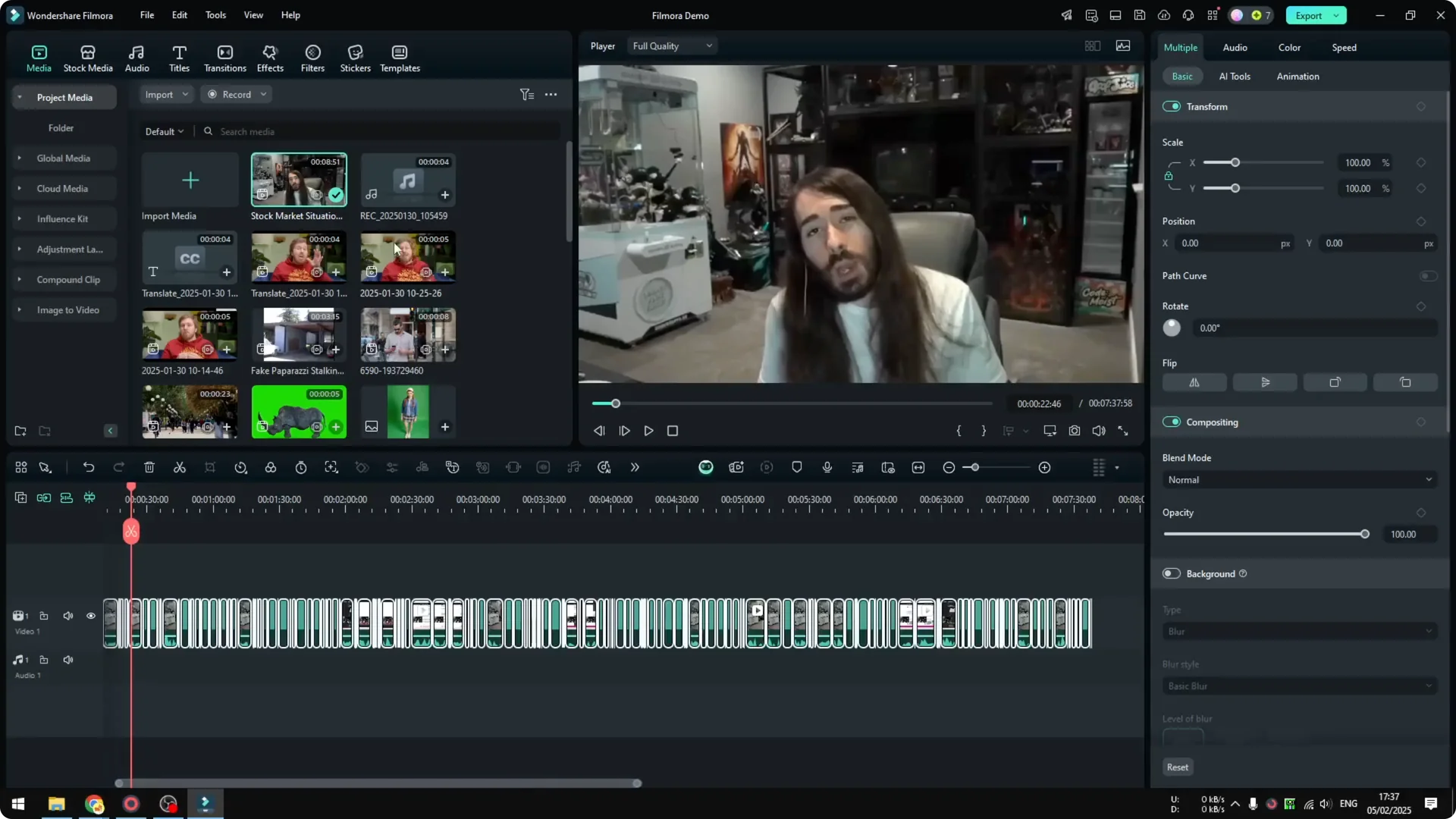Click the zoom out minus icon on timeline
Image resolution: width=1456 pixels, height=819 pixels.
point(949,468)
